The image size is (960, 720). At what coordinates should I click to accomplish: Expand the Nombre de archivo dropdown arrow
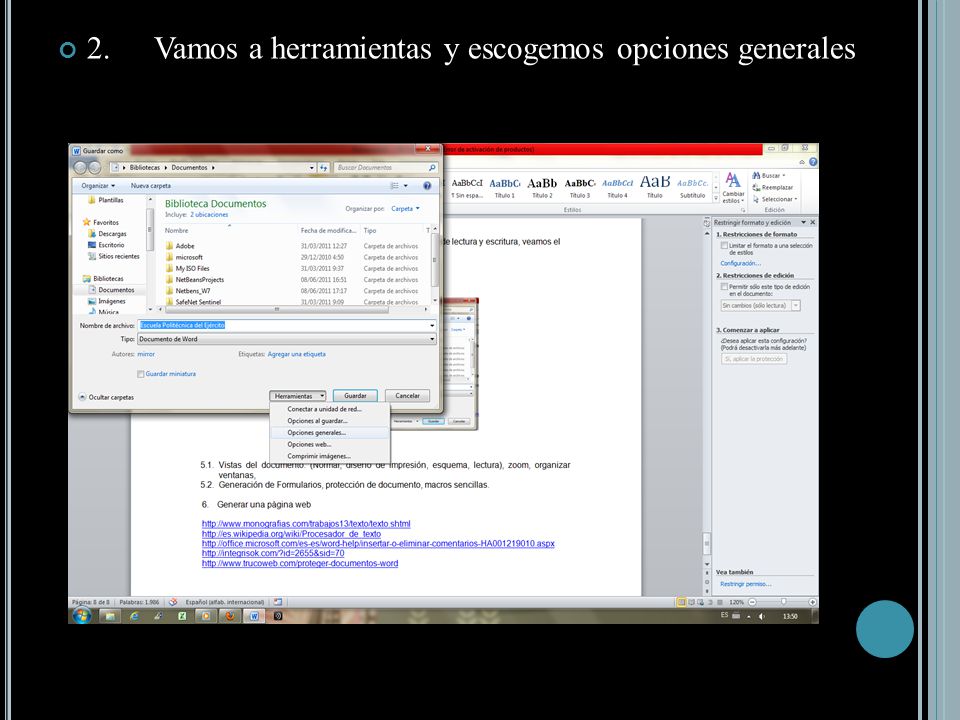point(432,326)
